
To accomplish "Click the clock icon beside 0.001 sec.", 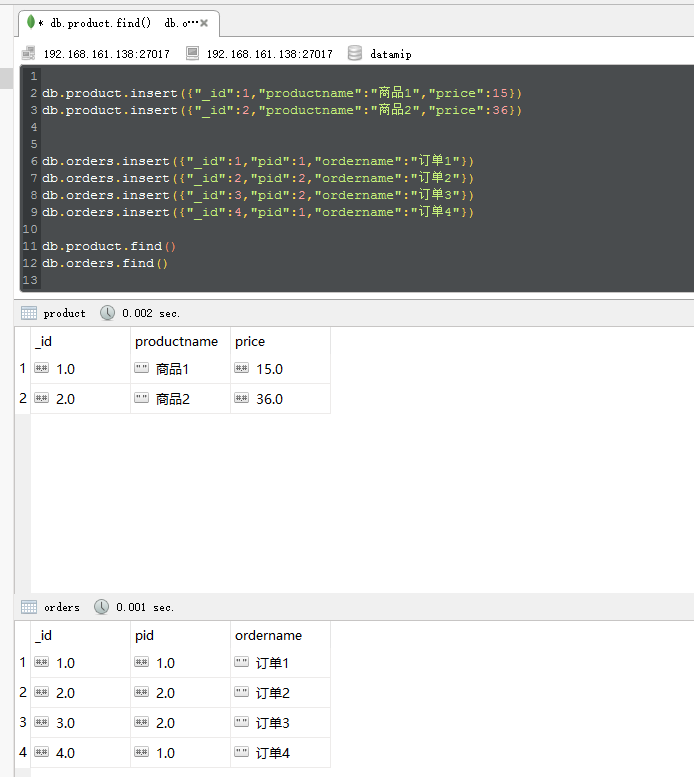I will coord(102,607).
